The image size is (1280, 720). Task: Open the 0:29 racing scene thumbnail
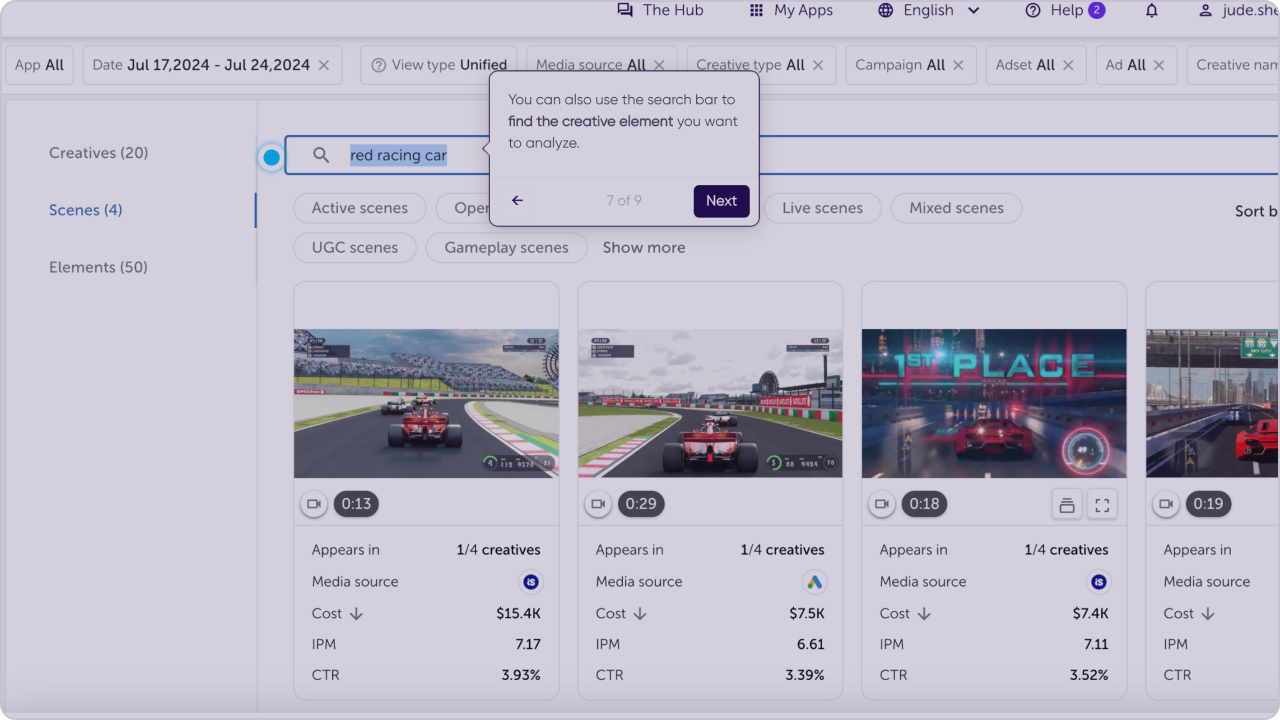pyautogui.click(x=710, y=404)
